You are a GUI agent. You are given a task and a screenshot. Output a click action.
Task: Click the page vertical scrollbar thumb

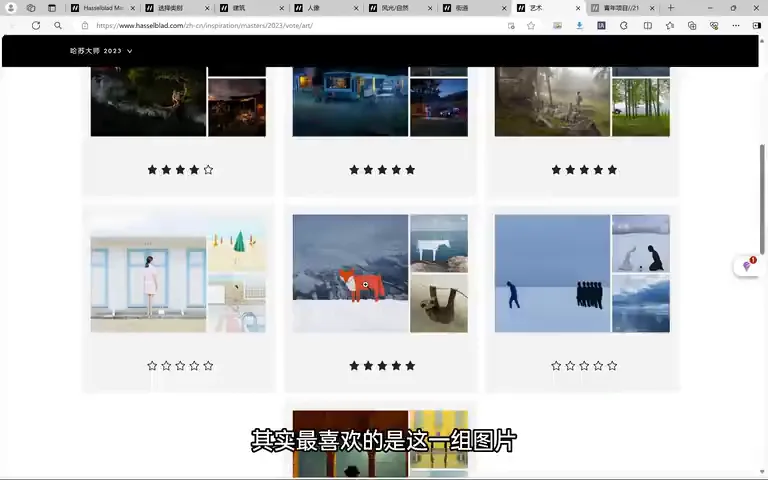(x=762, y=198)
